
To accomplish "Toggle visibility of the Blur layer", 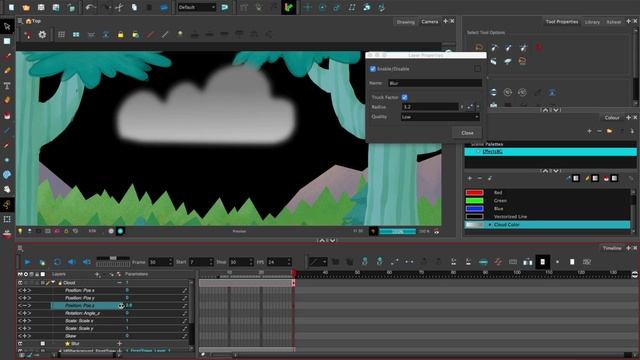I will [x=20, y=344].
